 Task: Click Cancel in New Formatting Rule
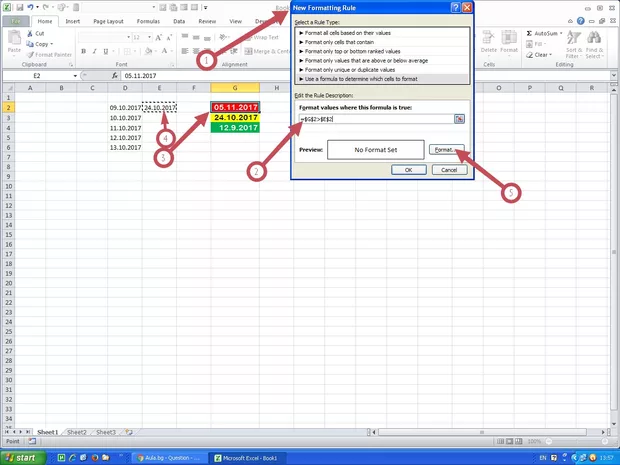point(449,170)
